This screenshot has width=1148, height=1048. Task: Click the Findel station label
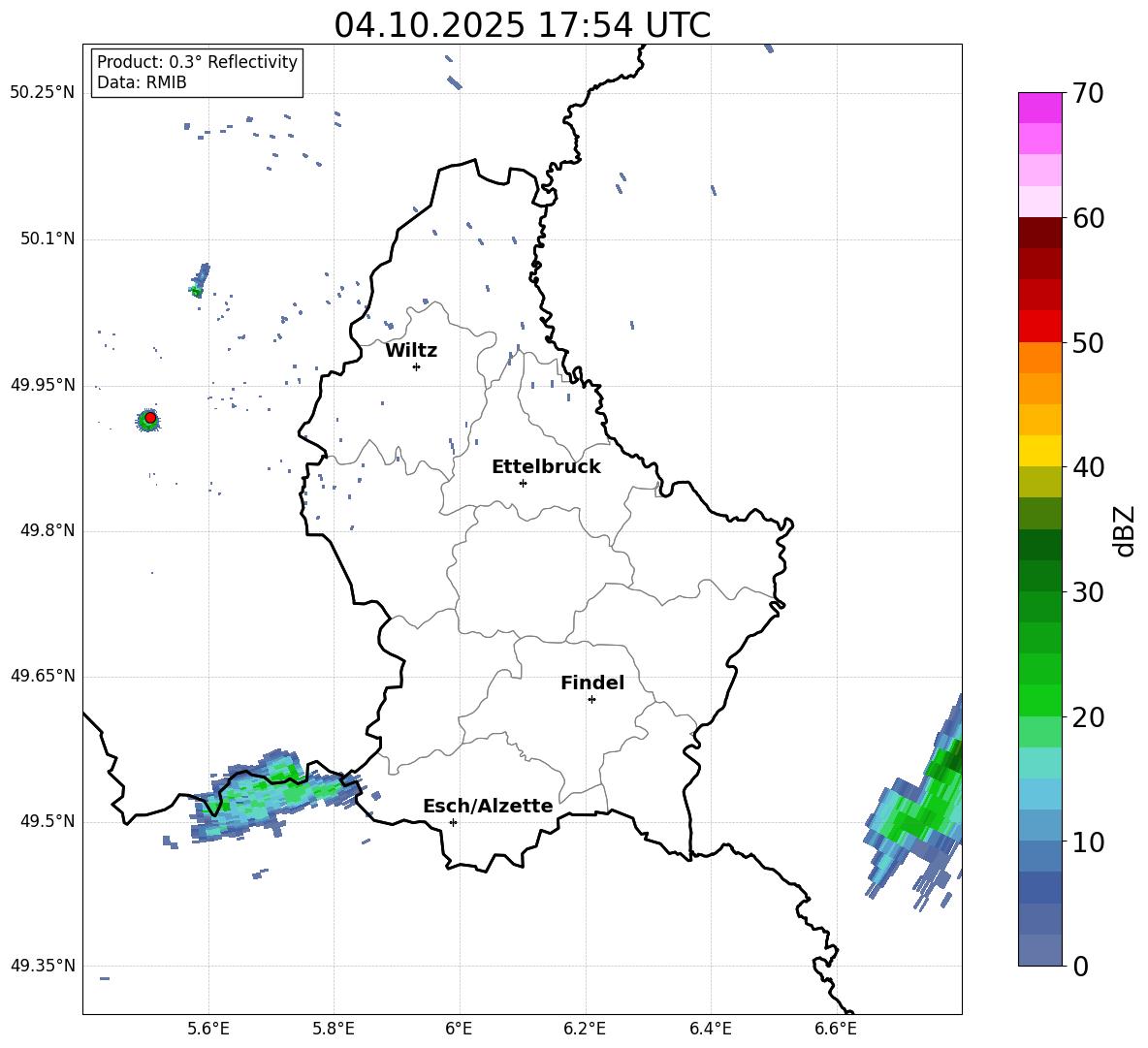(x=592, y=683)
